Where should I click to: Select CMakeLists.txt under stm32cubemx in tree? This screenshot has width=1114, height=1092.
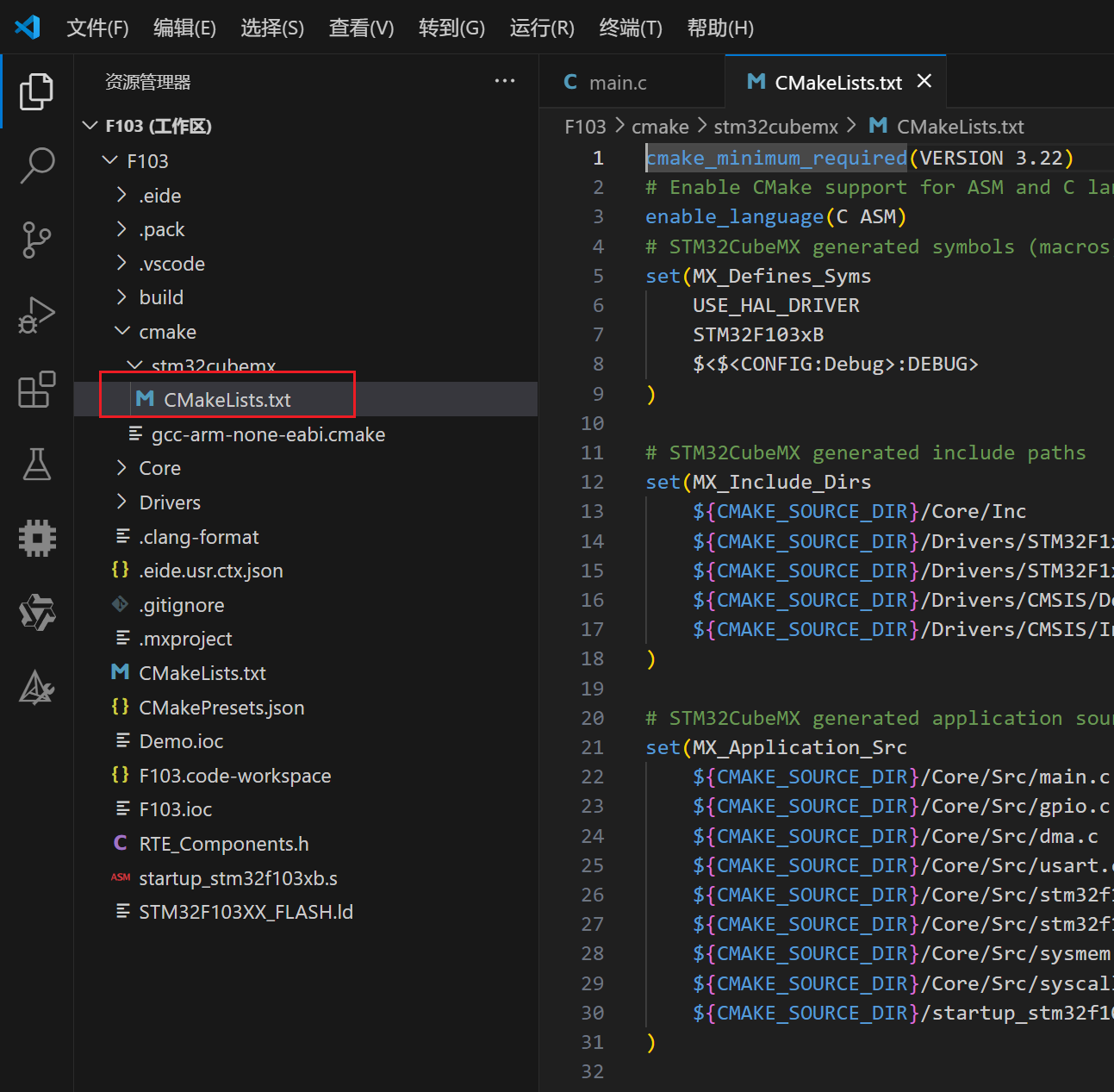point(306,399)
